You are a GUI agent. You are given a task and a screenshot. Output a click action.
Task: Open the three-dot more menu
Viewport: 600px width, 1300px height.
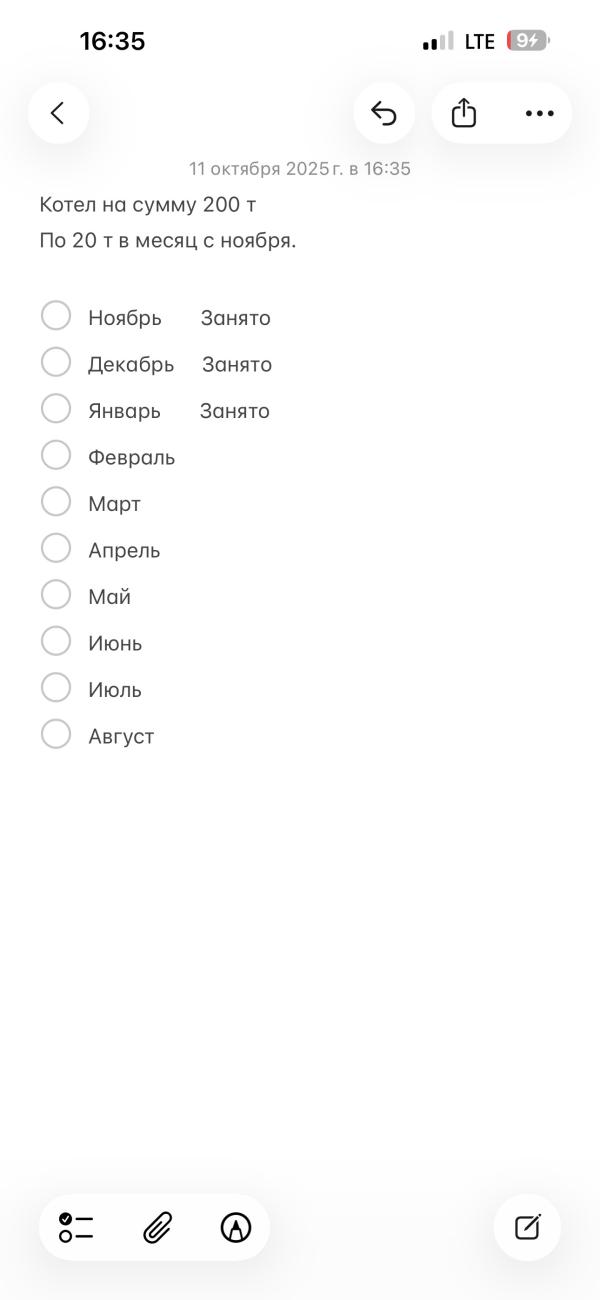point(539,113)
